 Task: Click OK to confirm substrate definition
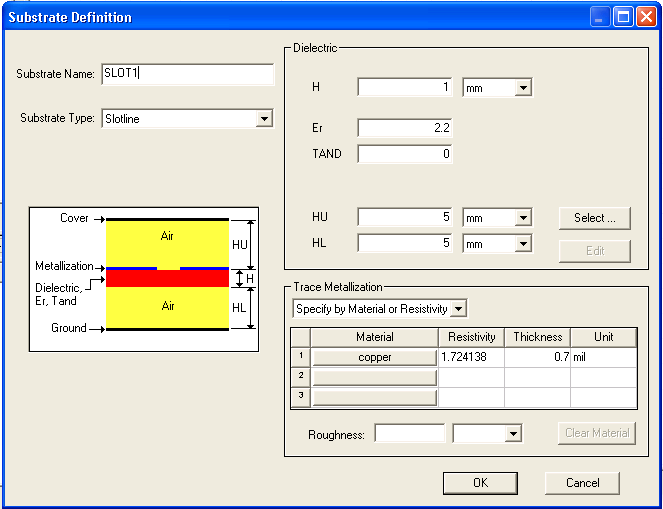480,483
